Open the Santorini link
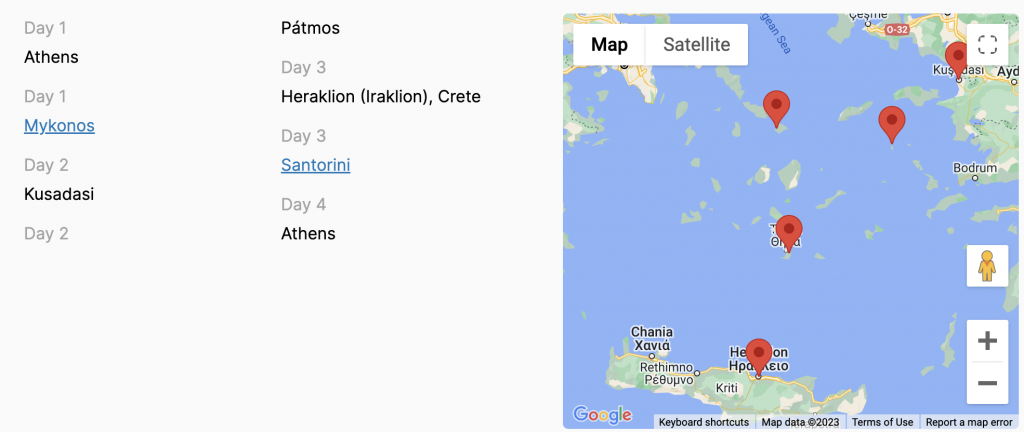This screenshot has width=1024, height=432. [315, 165]
